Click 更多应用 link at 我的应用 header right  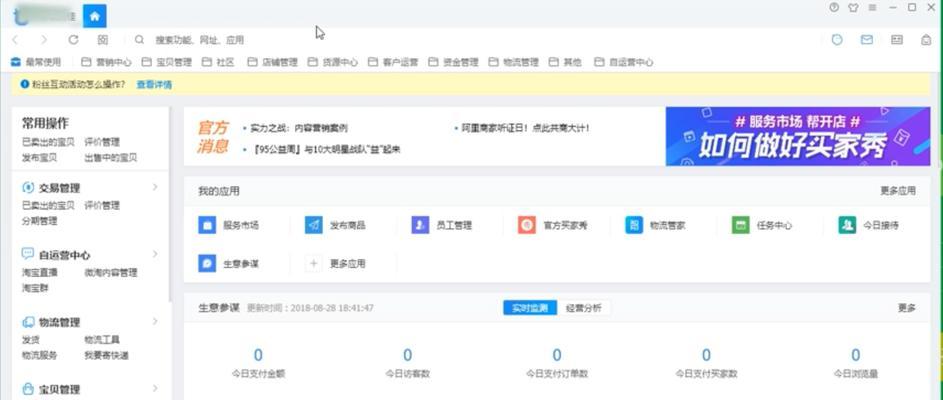click(x=898, y=191)
